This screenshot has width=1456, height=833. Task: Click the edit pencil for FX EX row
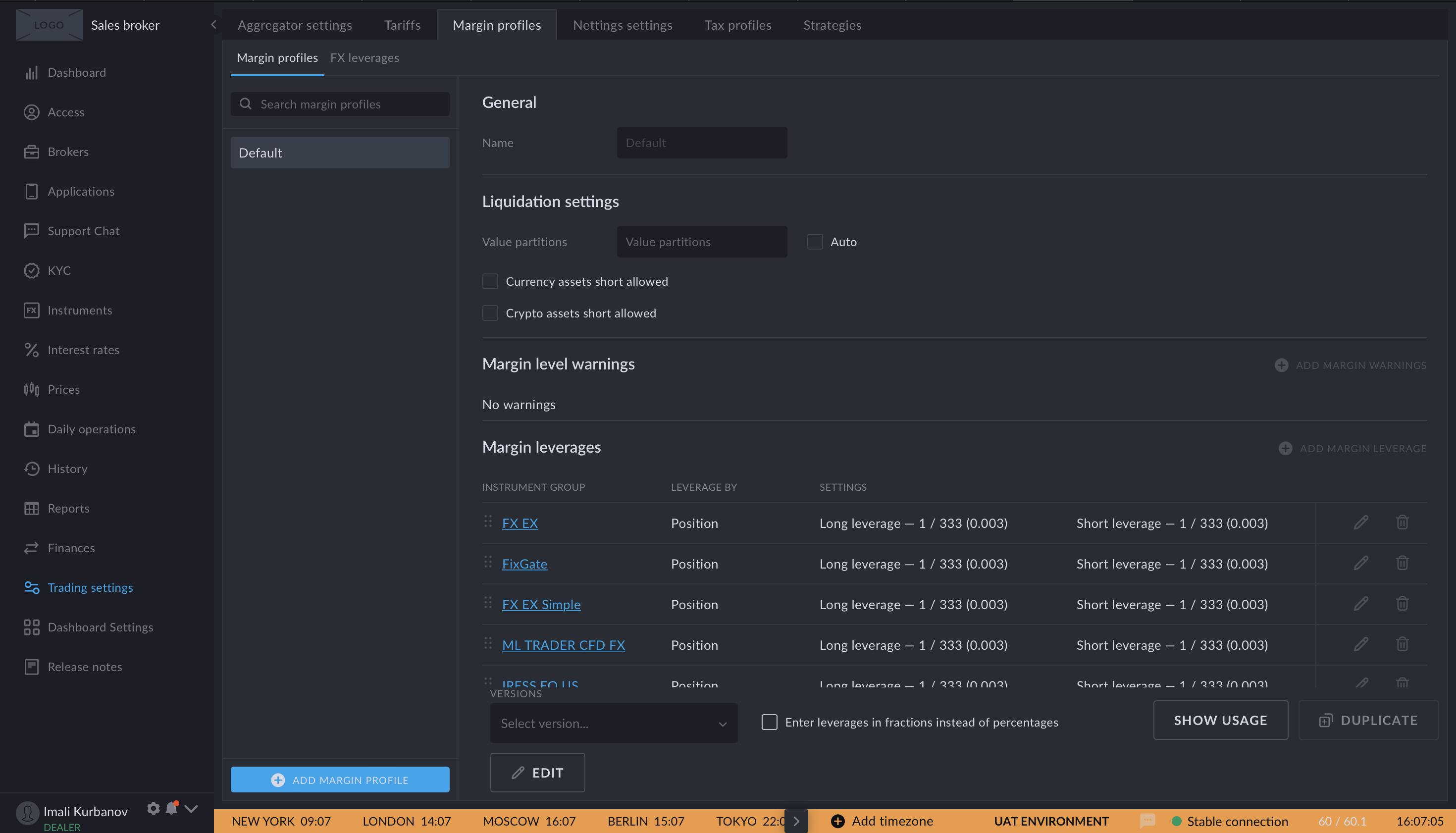pos(1361,522)
